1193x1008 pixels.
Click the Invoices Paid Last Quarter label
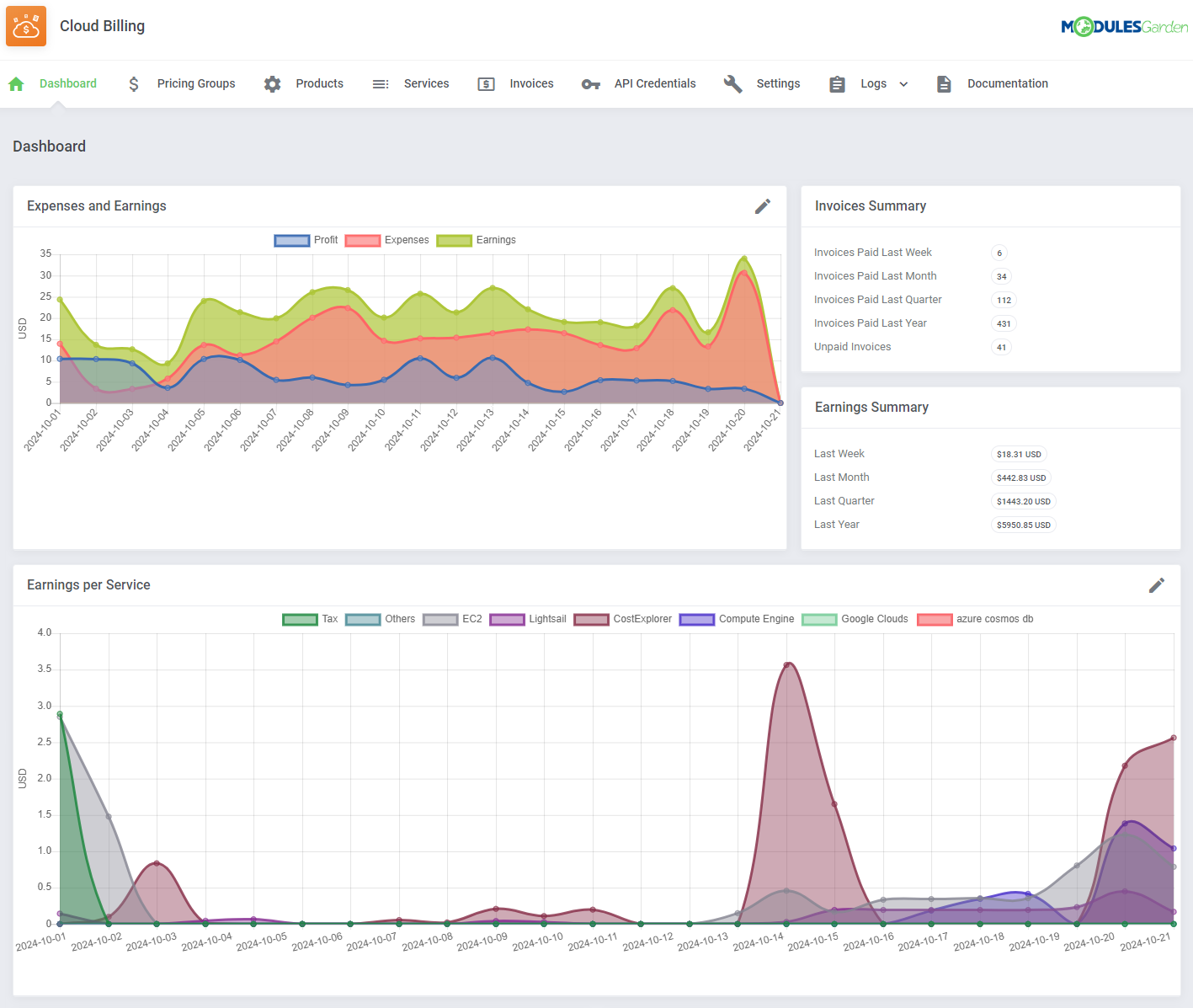[x=878, y=300]
